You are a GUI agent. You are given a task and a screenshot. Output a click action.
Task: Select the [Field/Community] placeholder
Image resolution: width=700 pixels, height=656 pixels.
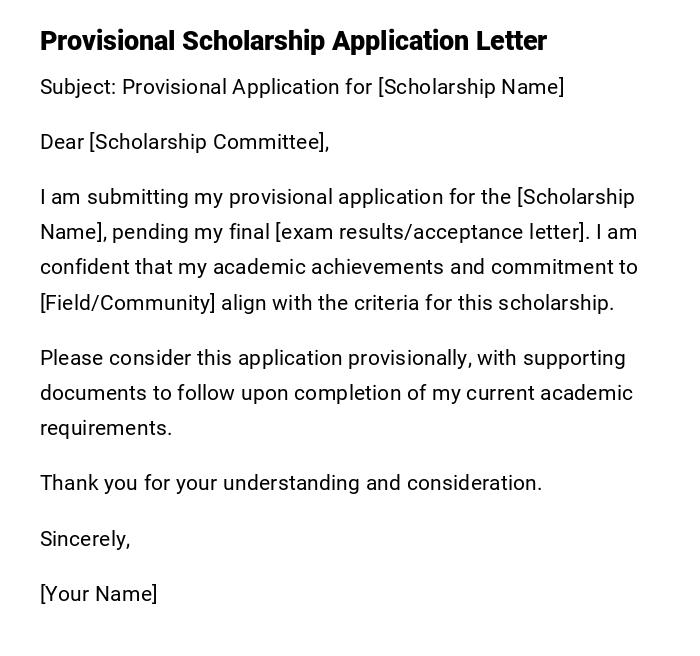(128, 302)
